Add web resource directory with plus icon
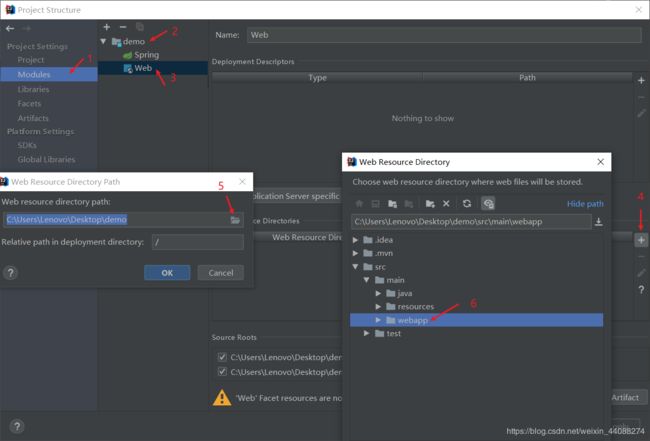This screenshot has width=650, height=441. 641,240
